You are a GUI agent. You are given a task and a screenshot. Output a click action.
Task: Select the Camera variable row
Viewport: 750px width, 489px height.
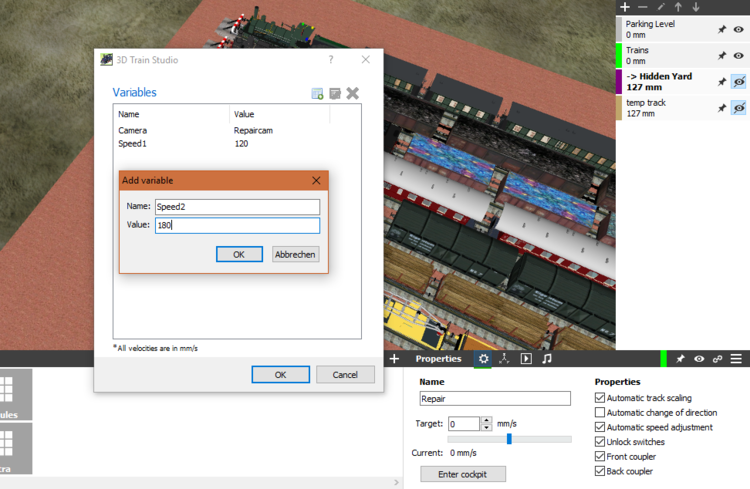[x=237, y=130]
